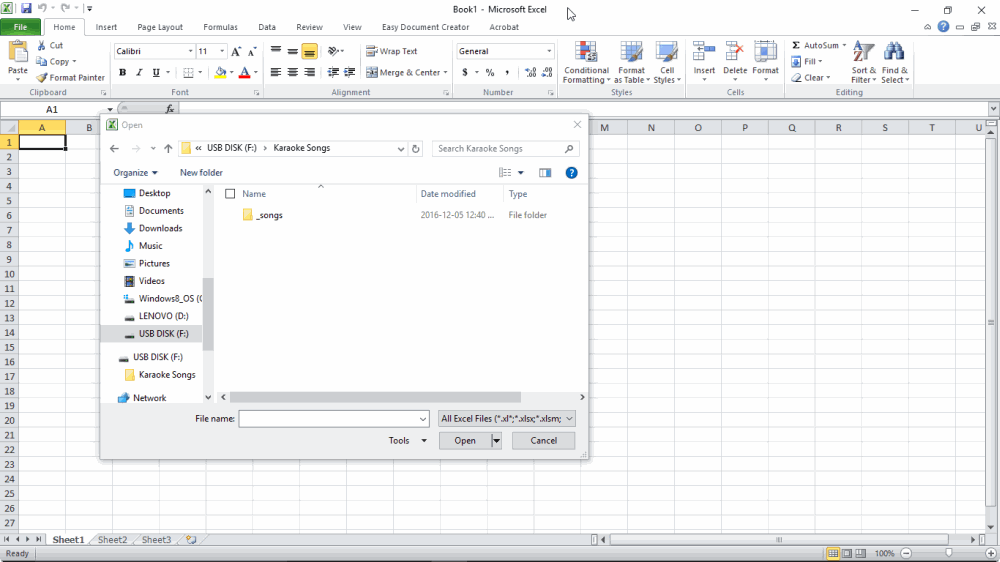The height and width of the screenshot is (562, 1000).
Task: Click the AutoSum sigma icon
Action: (x=796, y=45)
